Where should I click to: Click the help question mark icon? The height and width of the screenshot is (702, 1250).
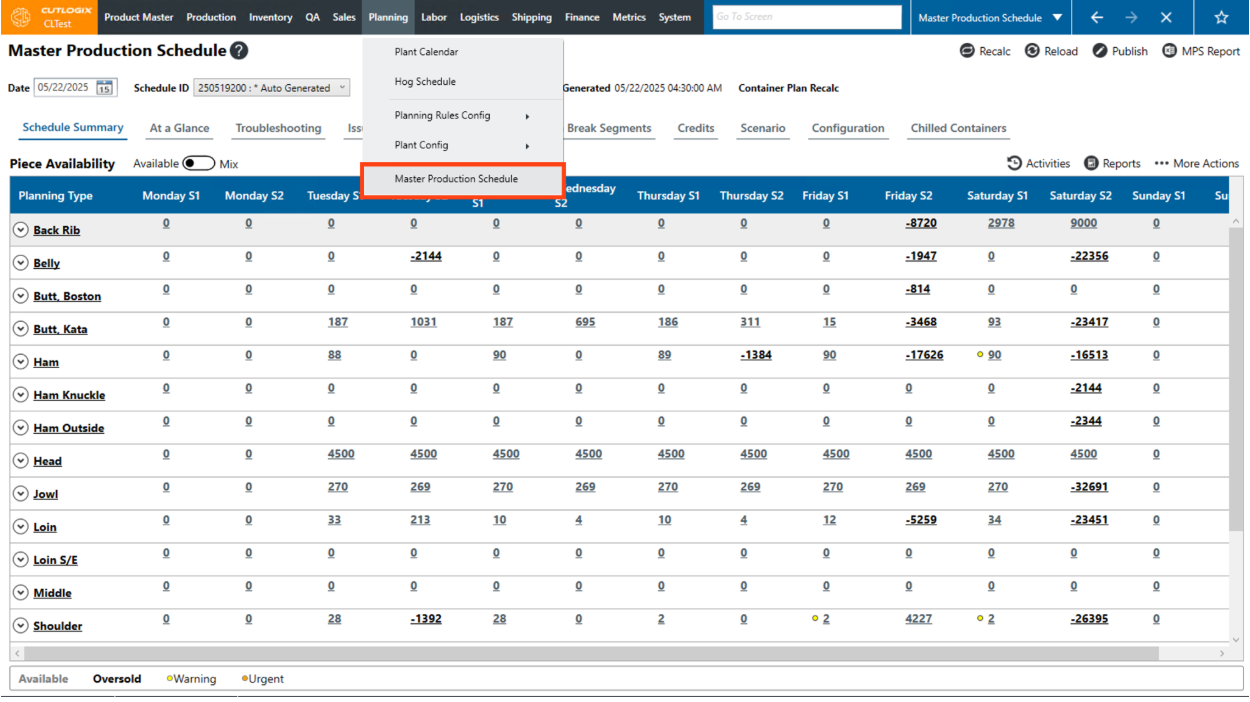(x=239, y=51)
